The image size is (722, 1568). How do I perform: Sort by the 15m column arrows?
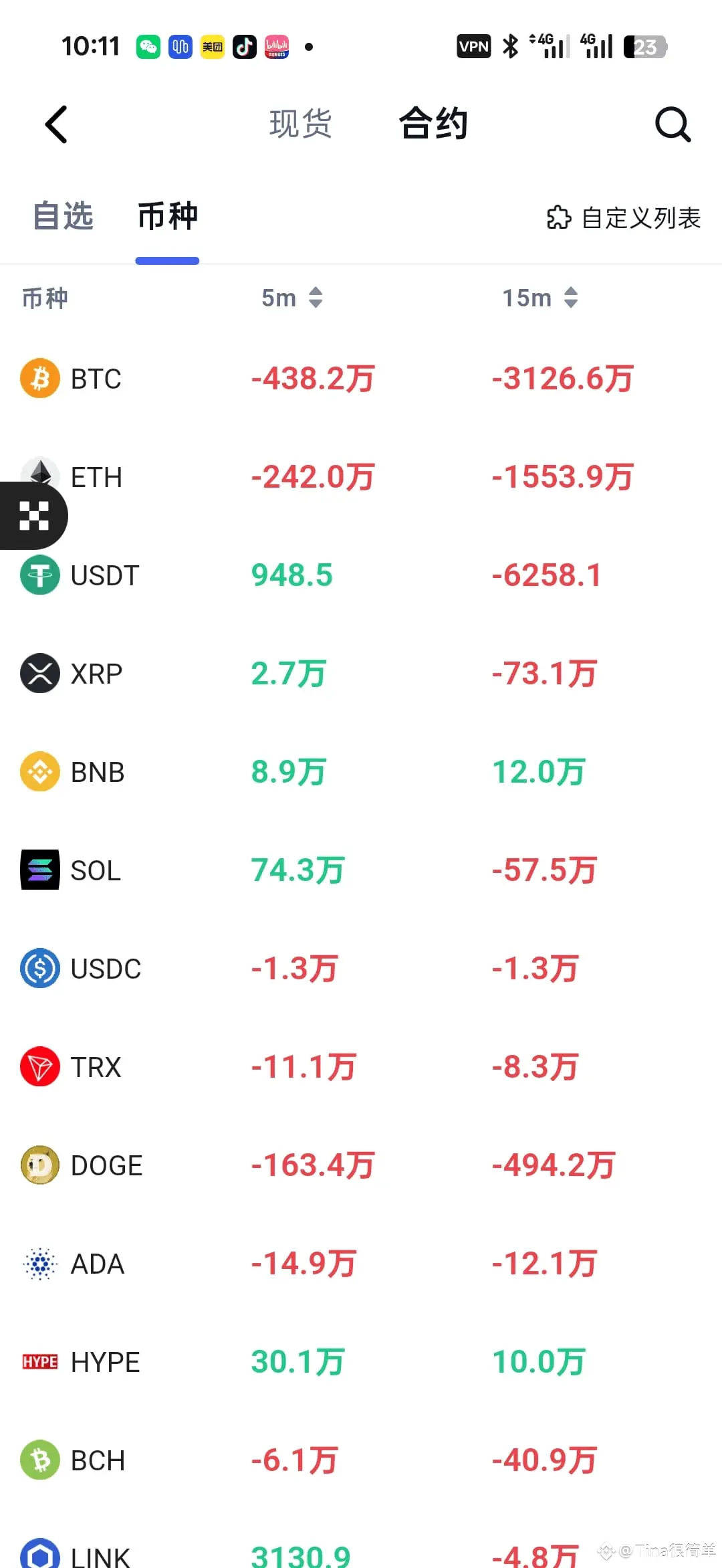tap(570, 298)
